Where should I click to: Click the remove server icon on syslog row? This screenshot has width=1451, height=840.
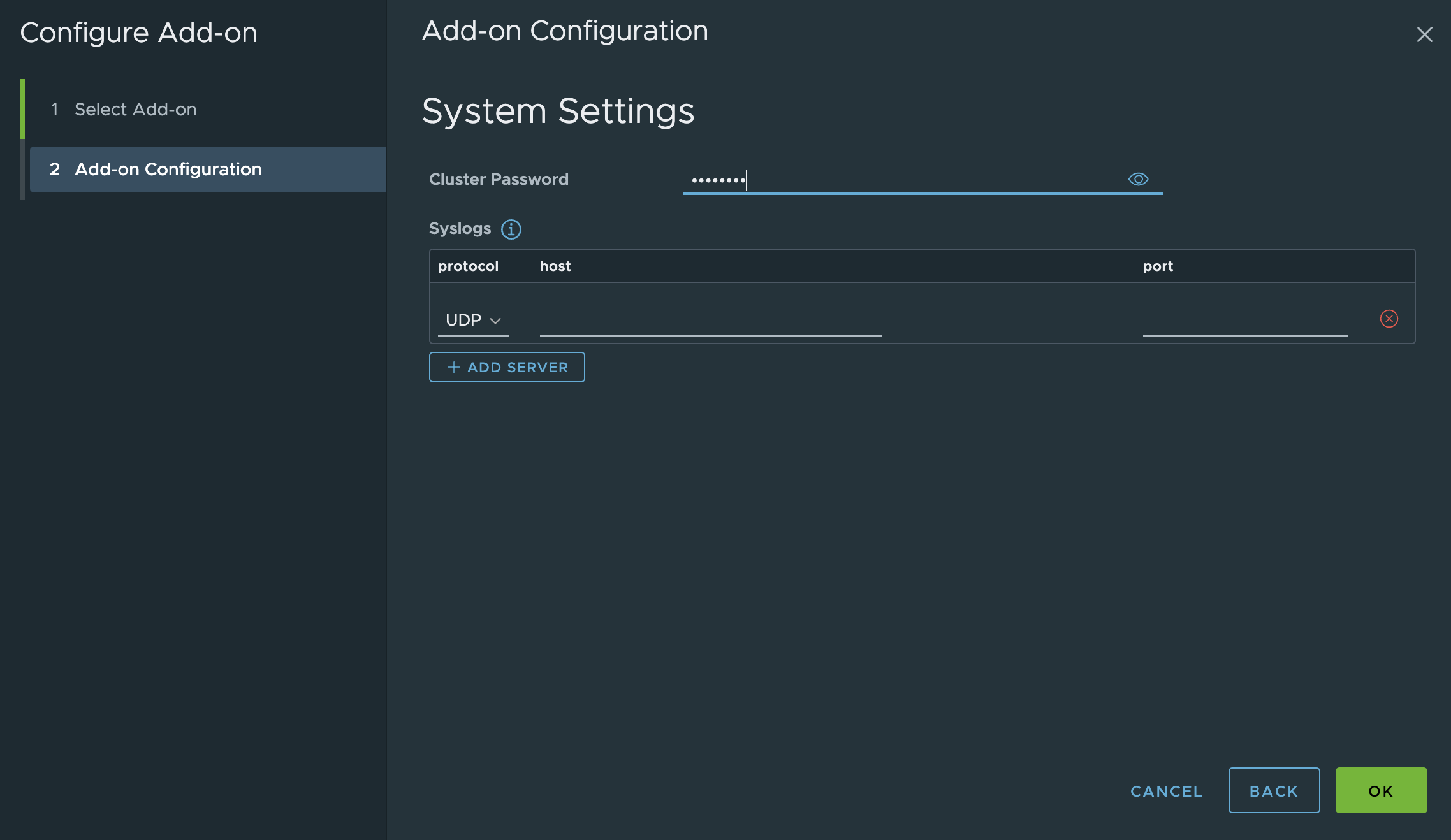[x=1390, y=318]
